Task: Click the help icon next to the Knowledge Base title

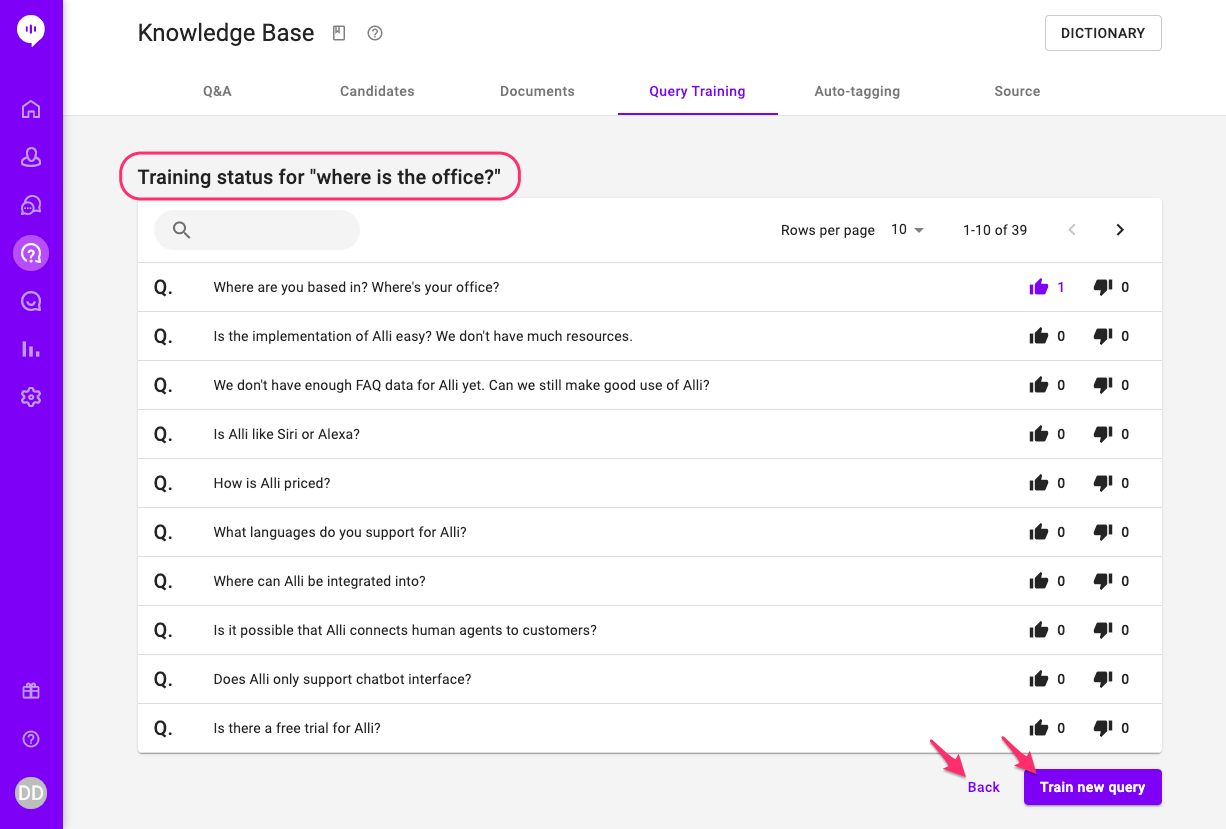Action: (375, 33)
